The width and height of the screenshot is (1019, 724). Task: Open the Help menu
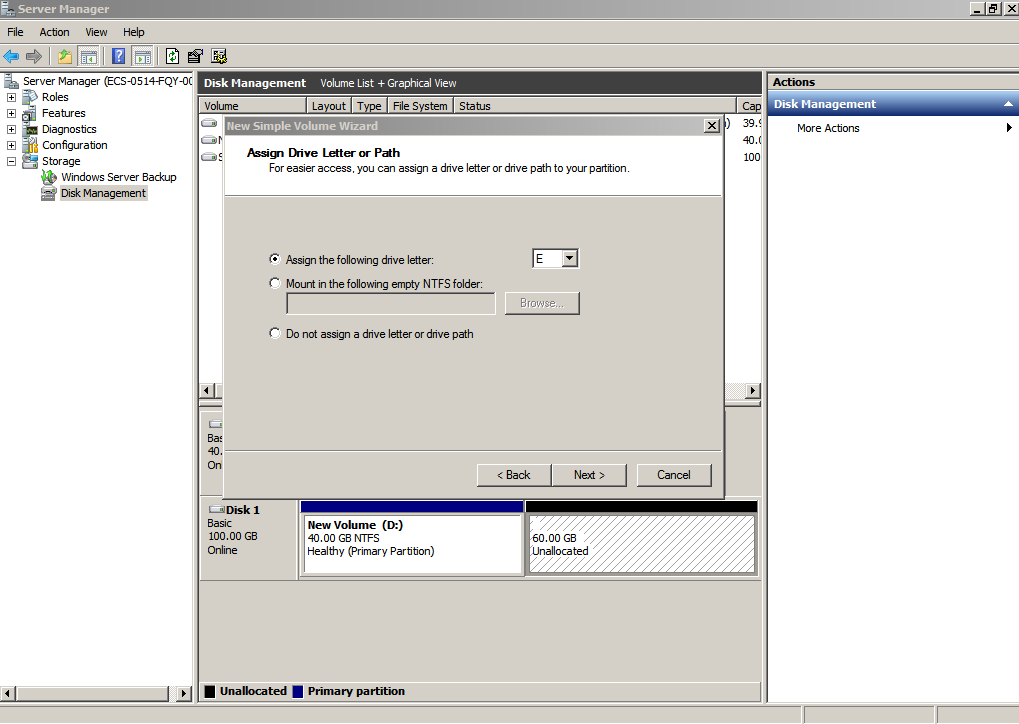[133, 32]
